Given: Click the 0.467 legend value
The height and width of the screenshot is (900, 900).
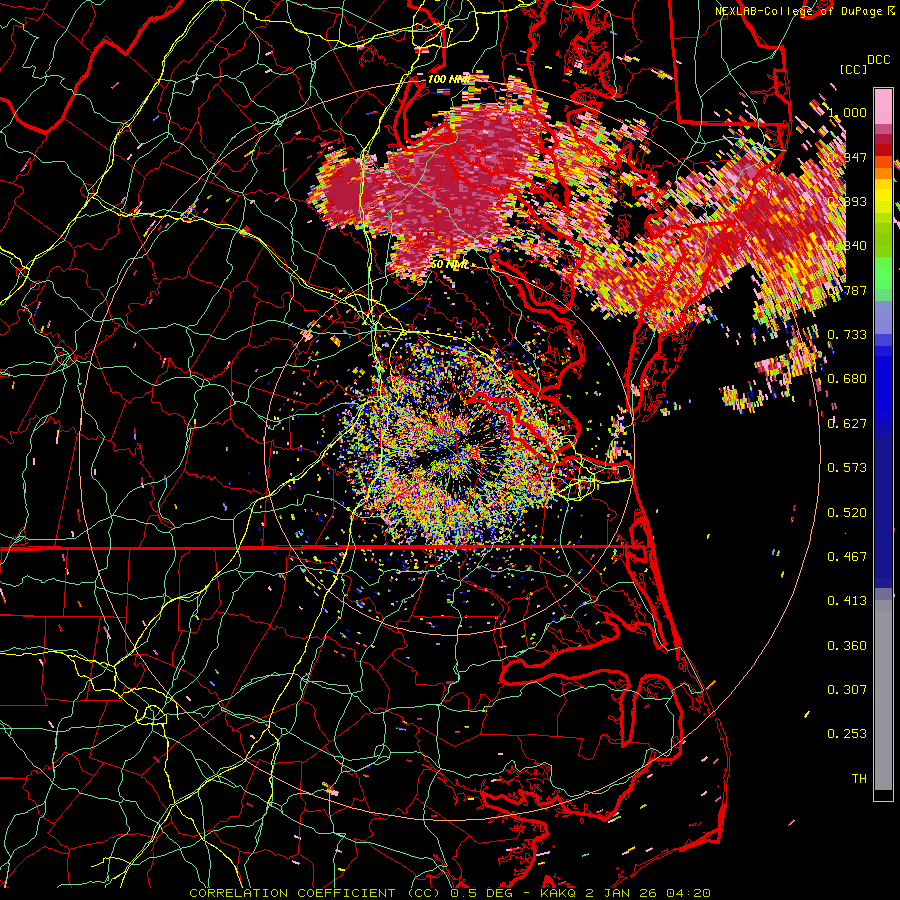Looking at the screenshot, I should tap(847, 557).
